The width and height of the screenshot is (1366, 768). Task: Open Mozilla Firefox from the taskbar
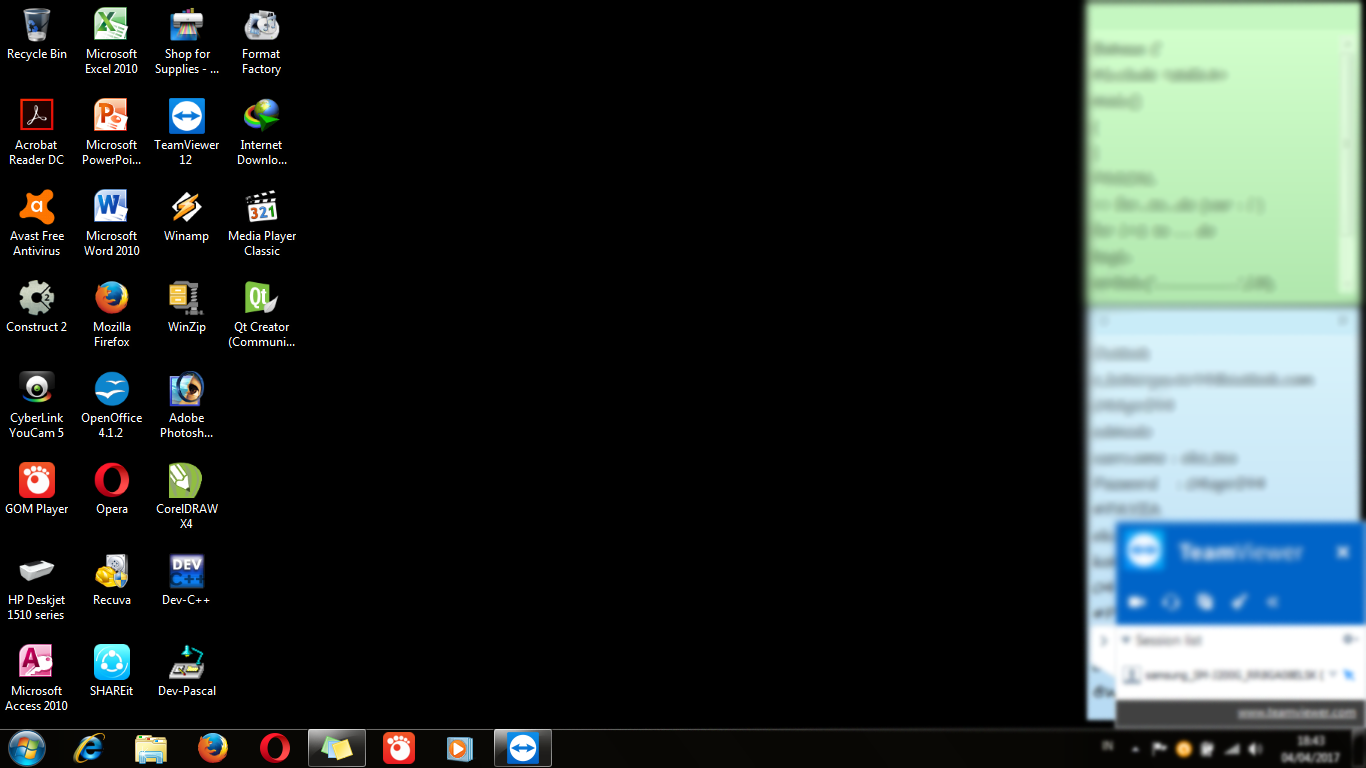coord(213,748)
